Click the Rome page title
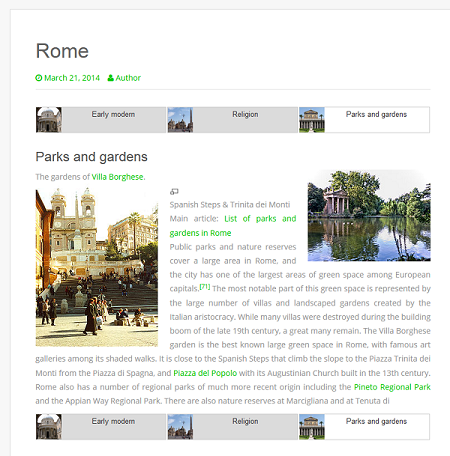Image resolution: width=450 pixels, height=456 pixels. [x=62, y=51]
